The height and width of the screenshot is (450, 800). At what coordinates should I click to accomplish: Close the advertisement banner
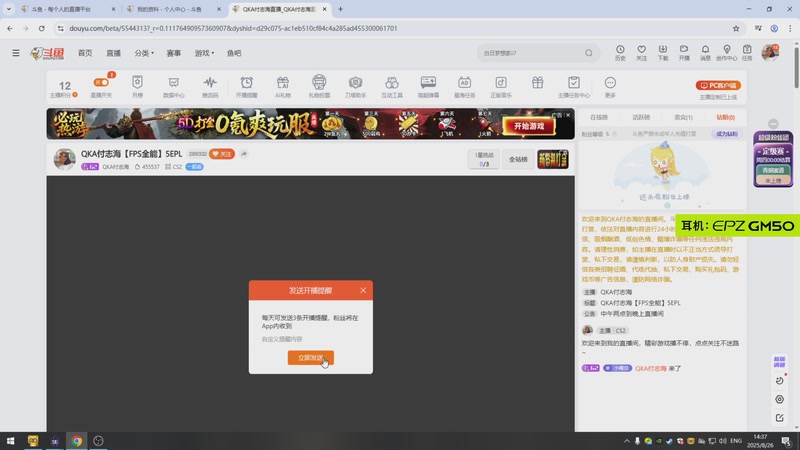pos(568,115)
